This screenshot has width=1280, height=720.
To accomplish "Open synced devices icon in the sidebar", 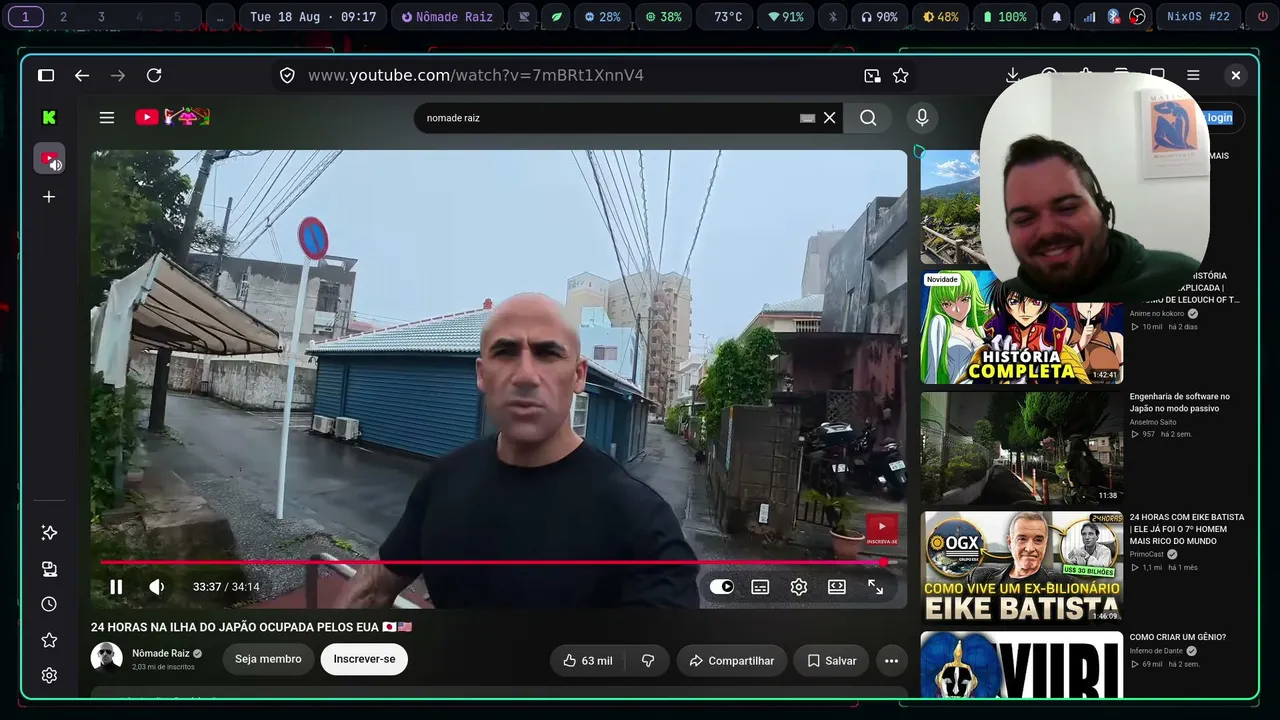I will pyautogui.click(x=49, y=569).
